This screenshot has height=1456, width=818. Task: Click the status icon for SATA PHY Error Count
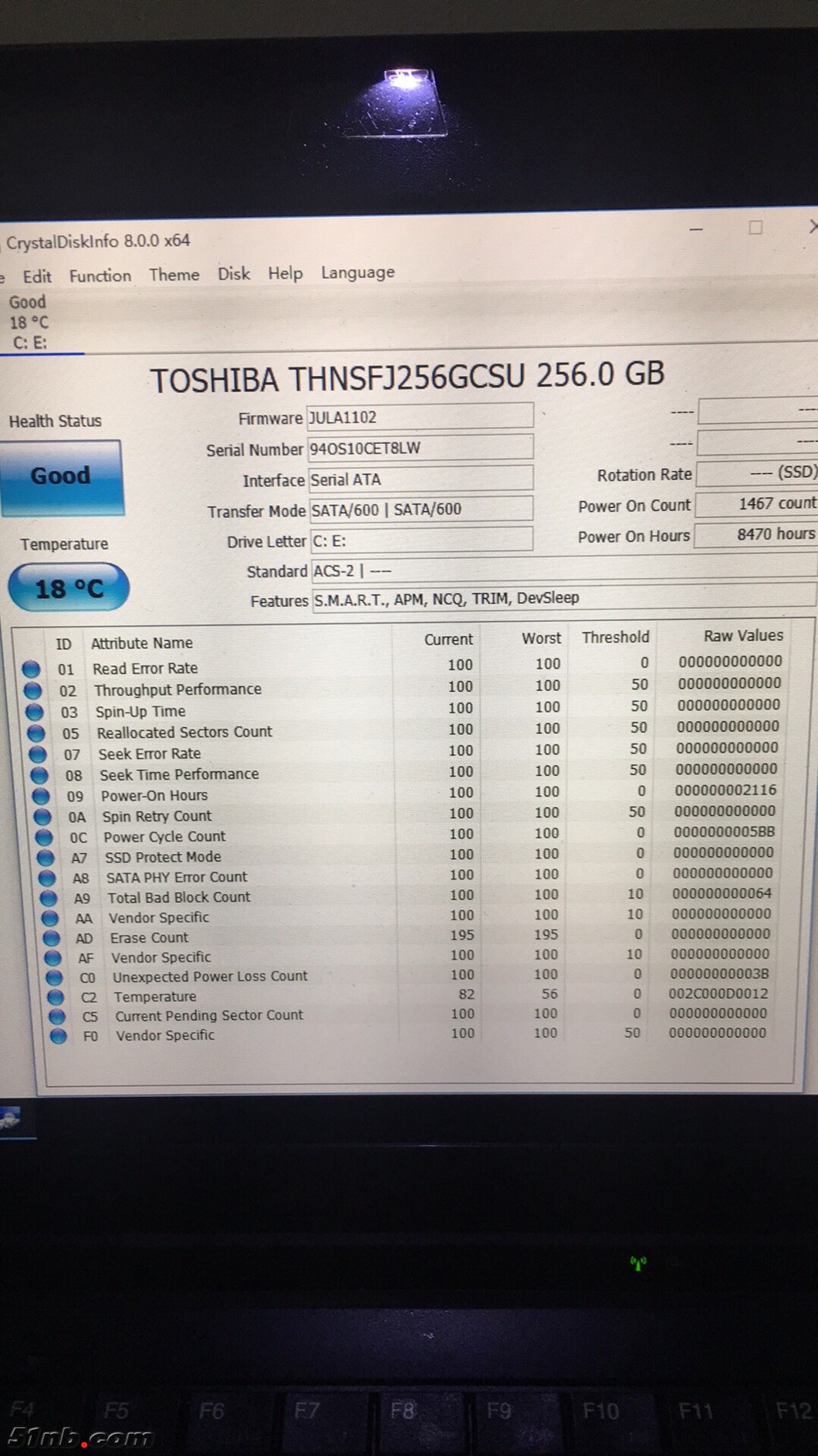point(47,878)
